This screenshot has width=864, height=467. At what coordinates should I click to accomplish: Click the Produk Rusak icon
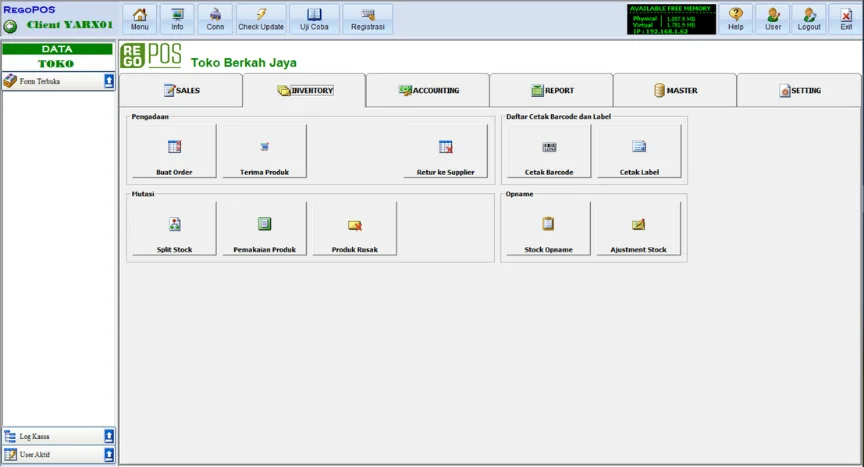click(354, 229)
